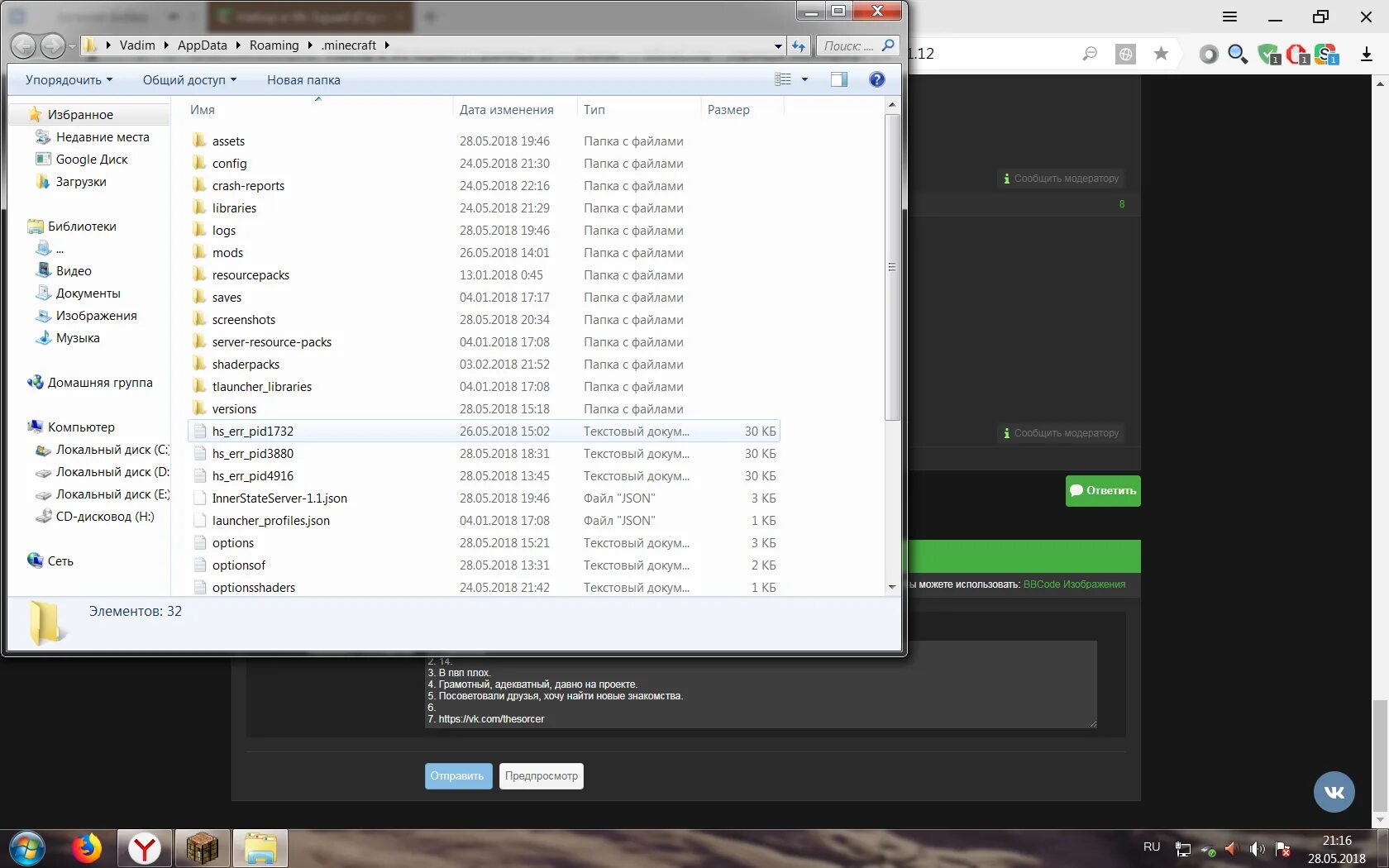Open Explorer help with the question mark icon
This screenshot has height=868, width=1389.
(877, 79)
